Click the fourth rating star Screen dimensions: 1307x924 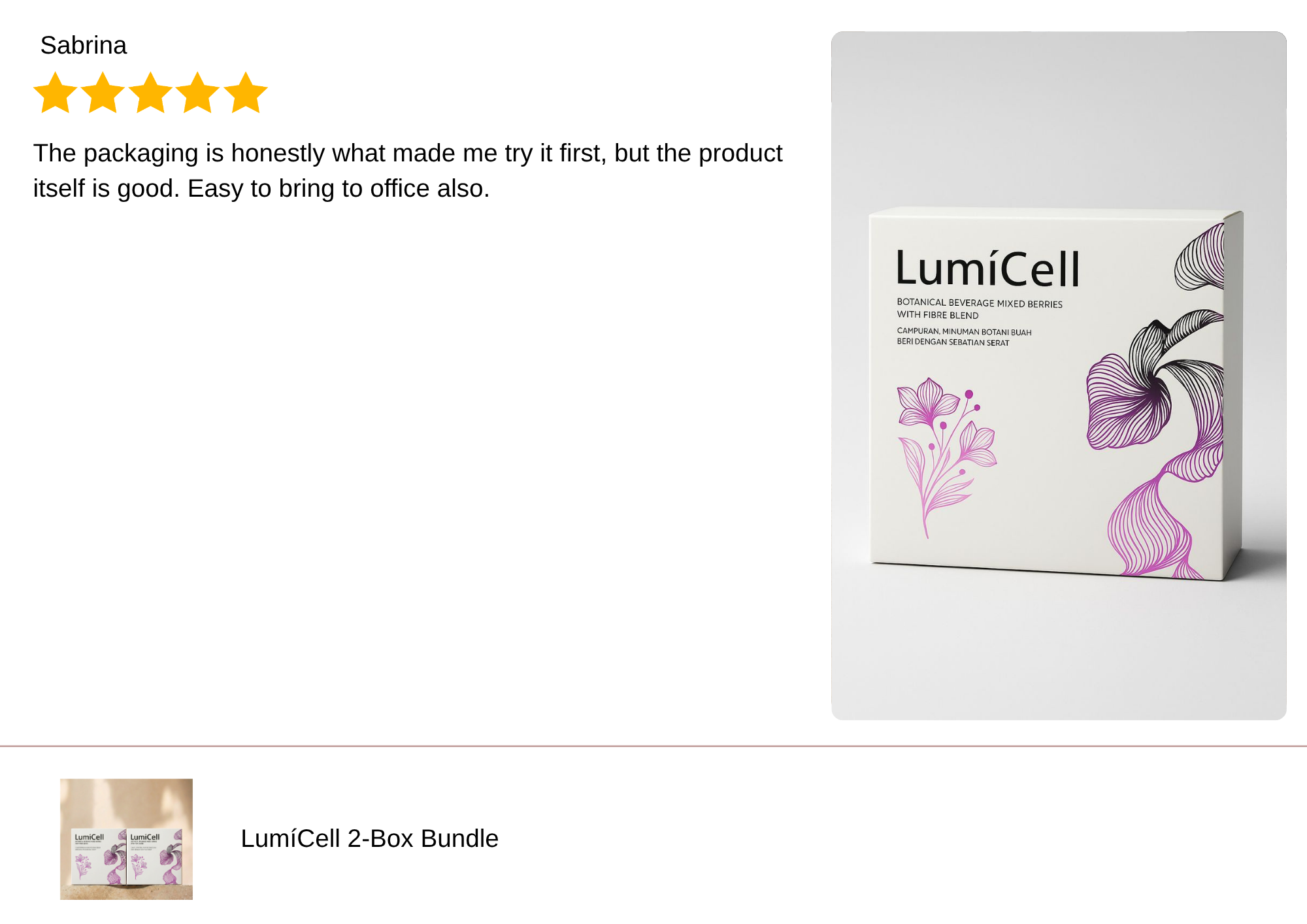(x=197, y=93)
